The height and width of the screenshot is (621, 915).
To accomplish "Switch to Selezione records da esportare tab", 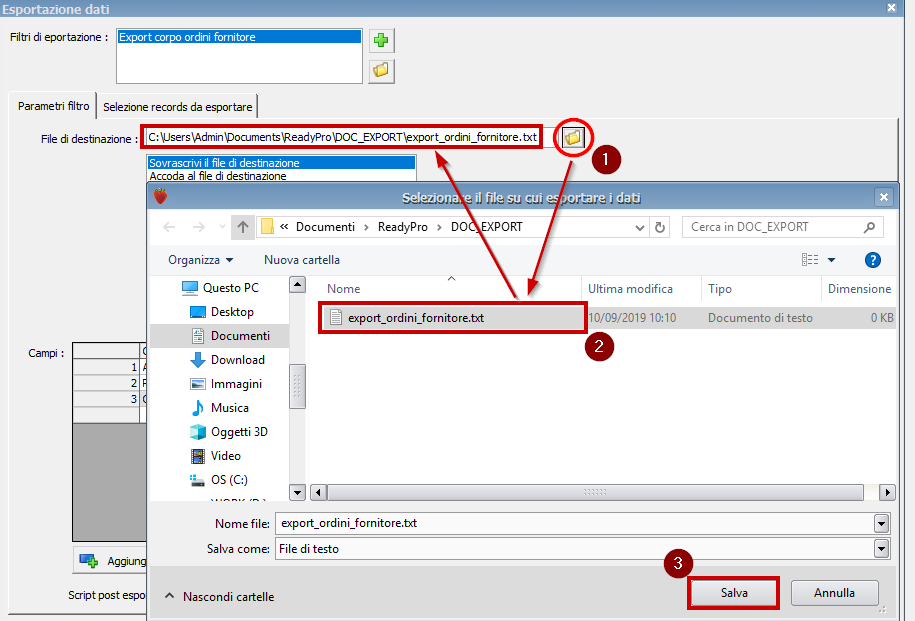I will click(177, 106).
